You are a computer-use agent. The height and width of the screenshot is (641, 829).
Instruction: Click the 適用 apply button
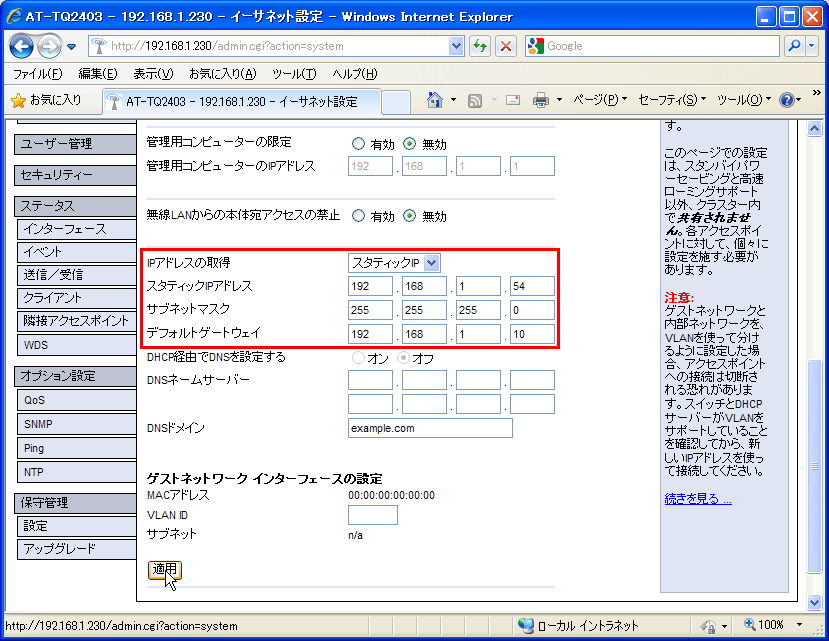pyautogui.click(x=164, y=570)
